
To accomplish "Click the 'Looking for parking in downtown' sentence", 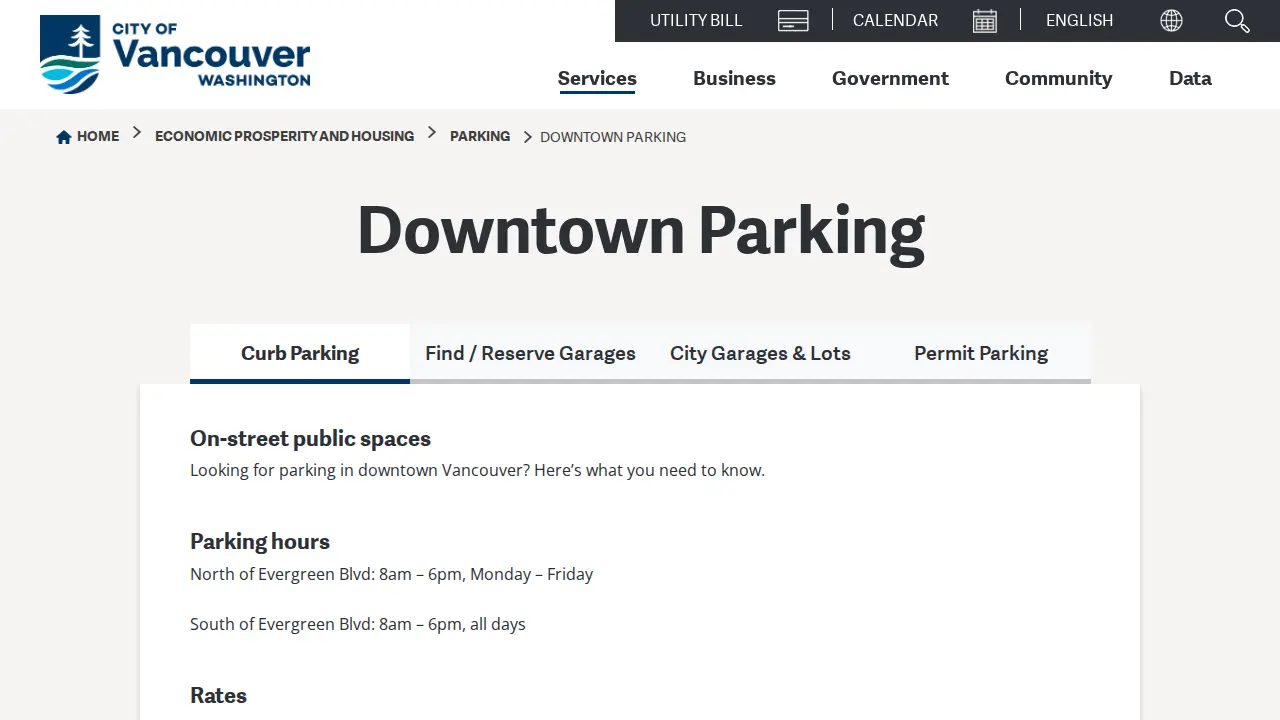I will pos(477,470).
